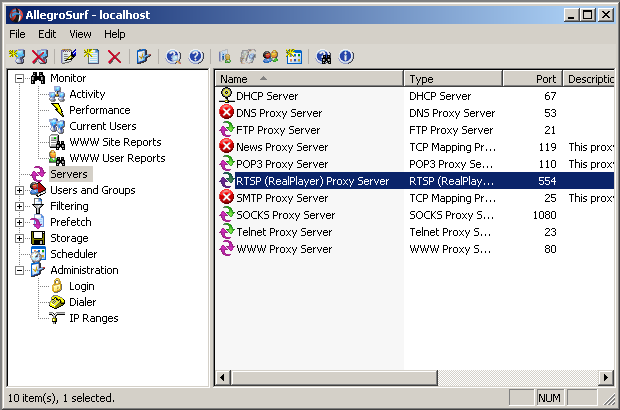Click the globe with magnifier toolbar icon
The image size is (620, 410).
[173, 57]
